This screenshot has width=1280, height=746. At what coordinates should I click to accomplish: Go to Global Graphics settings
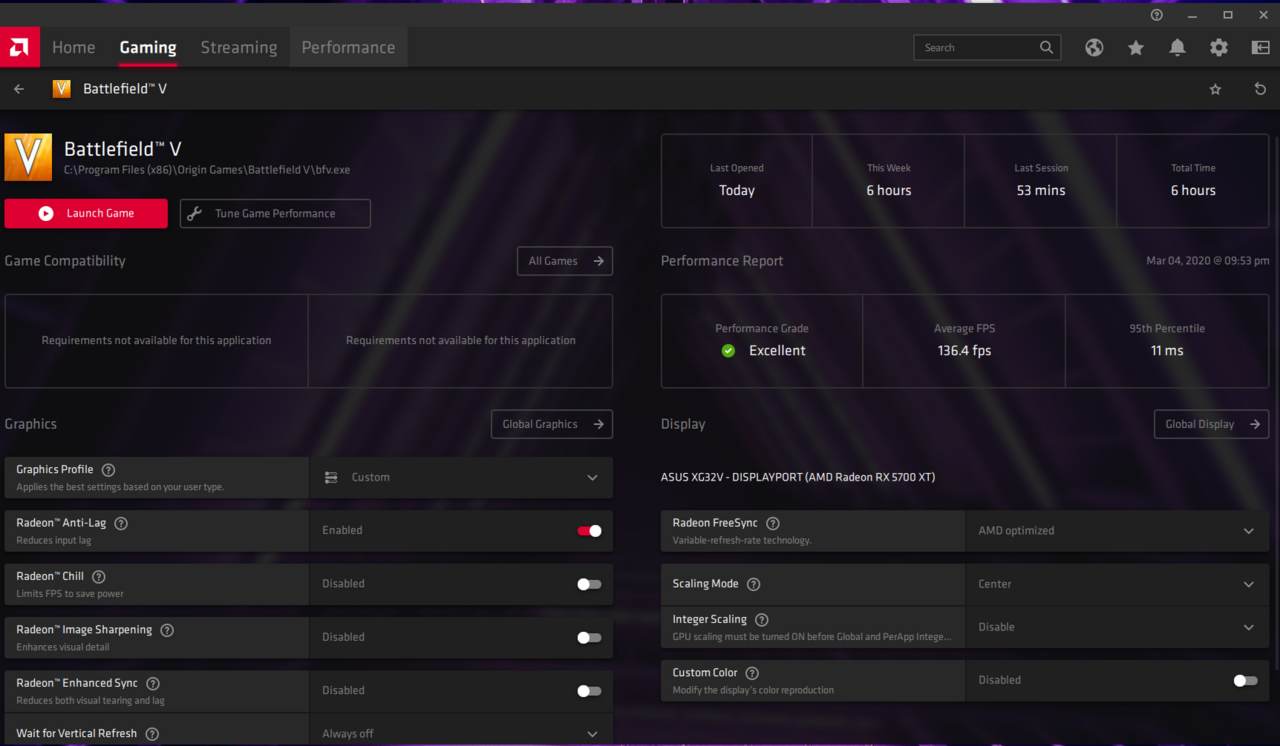point(552,424)
